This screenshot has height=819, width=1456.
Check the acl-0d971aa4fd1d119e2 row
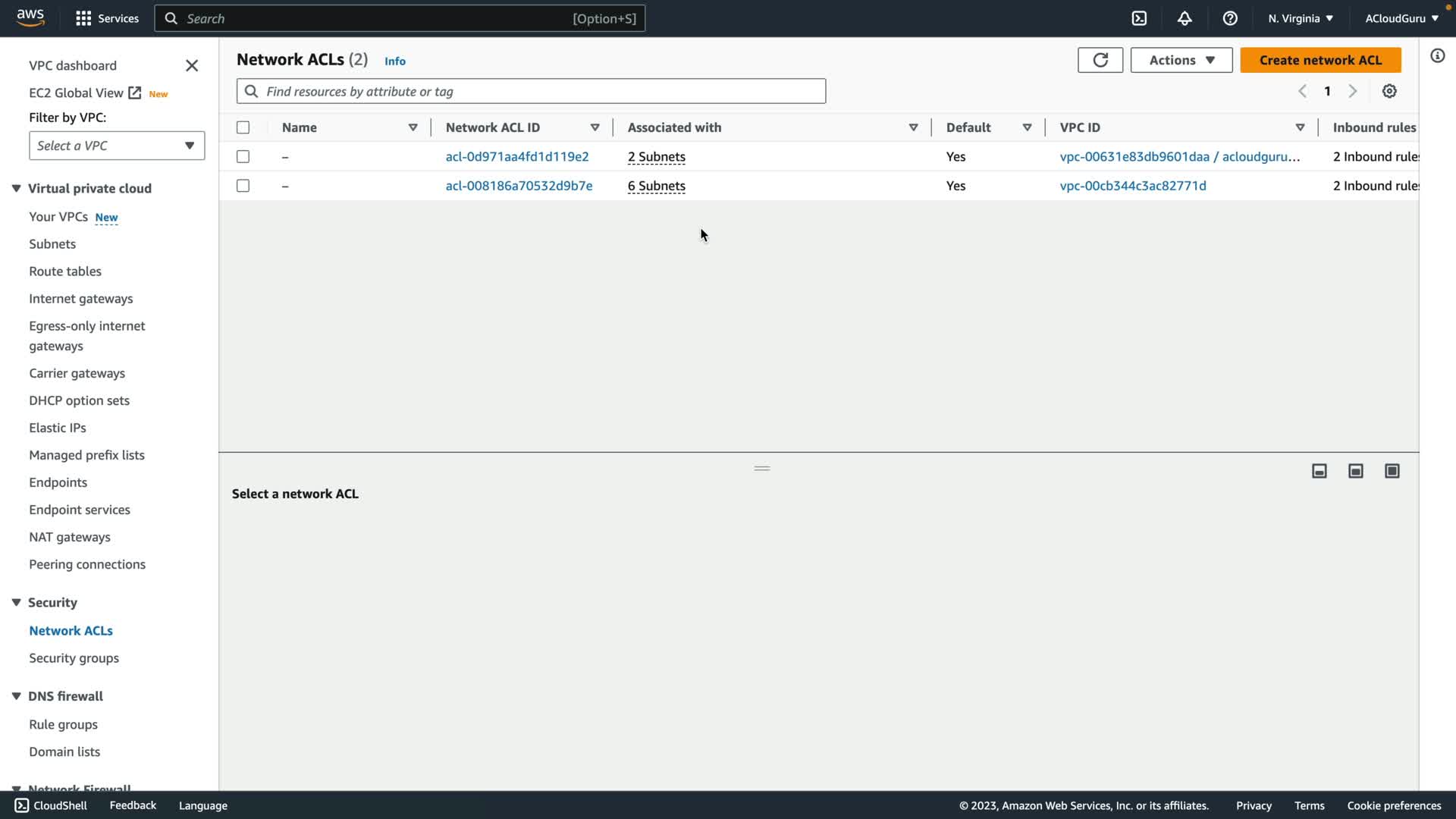(243, 156)
